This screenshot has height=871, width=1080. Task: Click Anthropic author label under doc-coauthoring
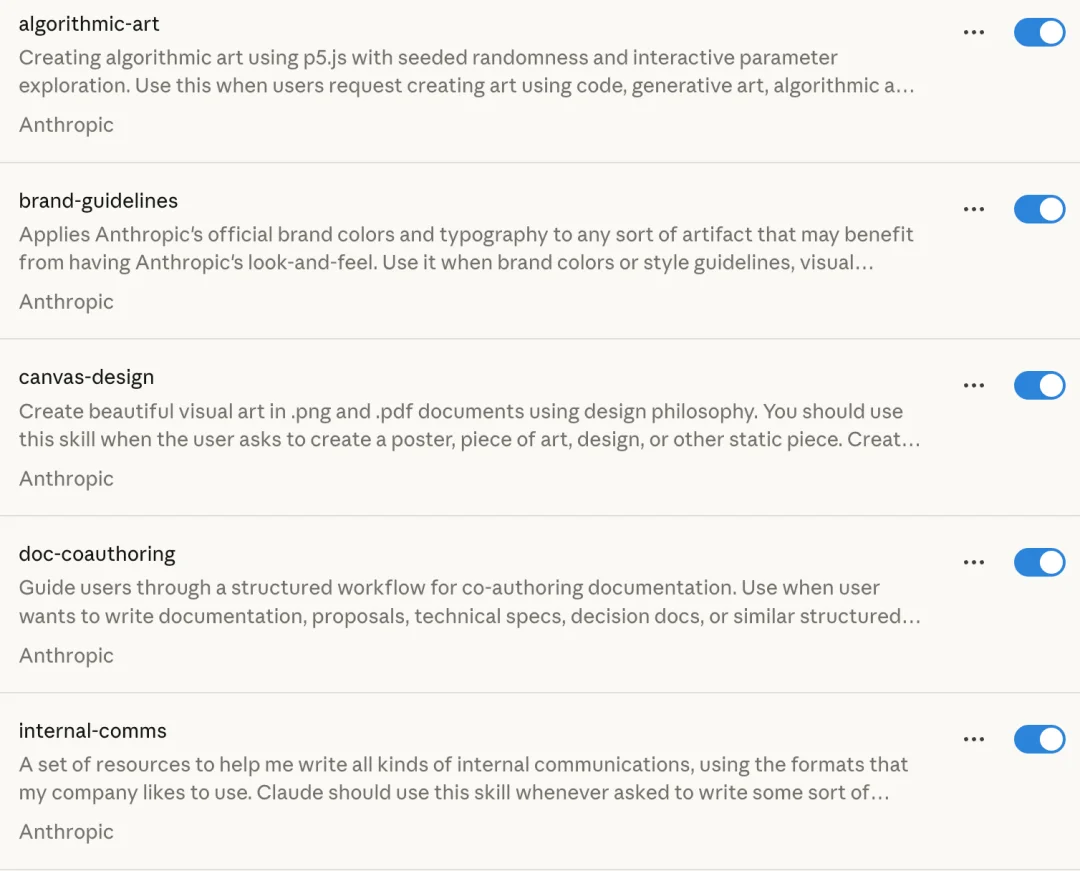pos(66,656)
